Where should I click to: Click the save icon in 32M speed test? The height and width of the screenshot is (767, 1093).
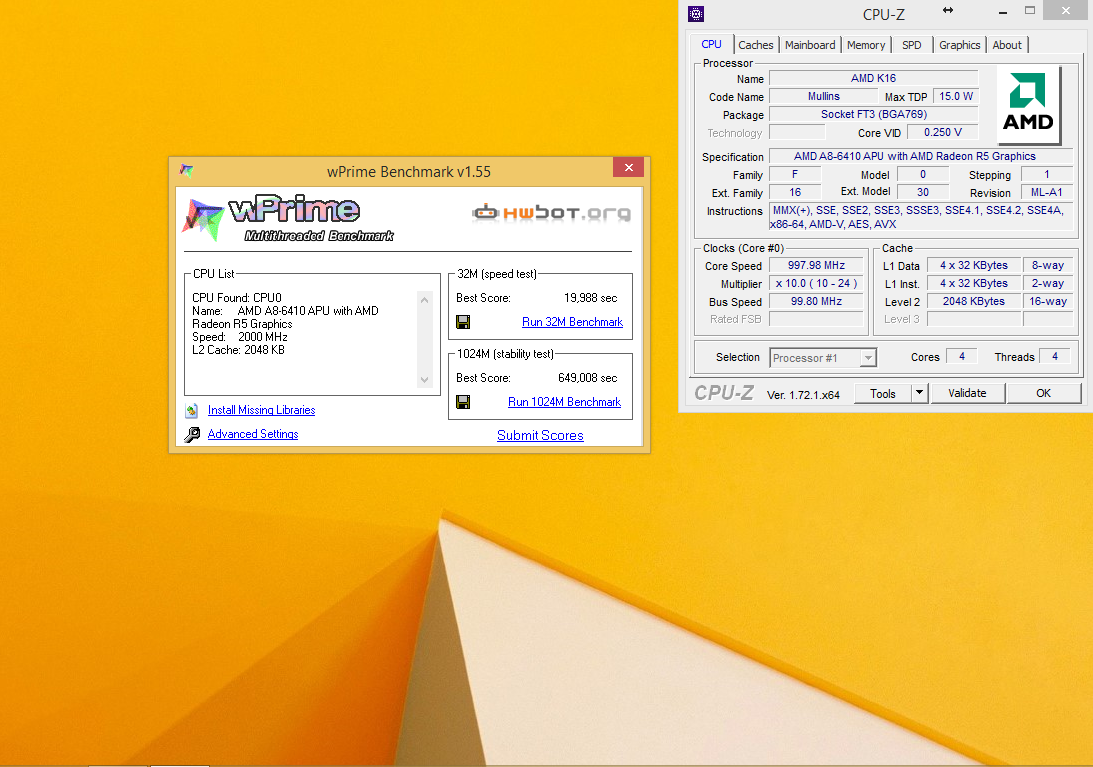click(x=463, y=322)
